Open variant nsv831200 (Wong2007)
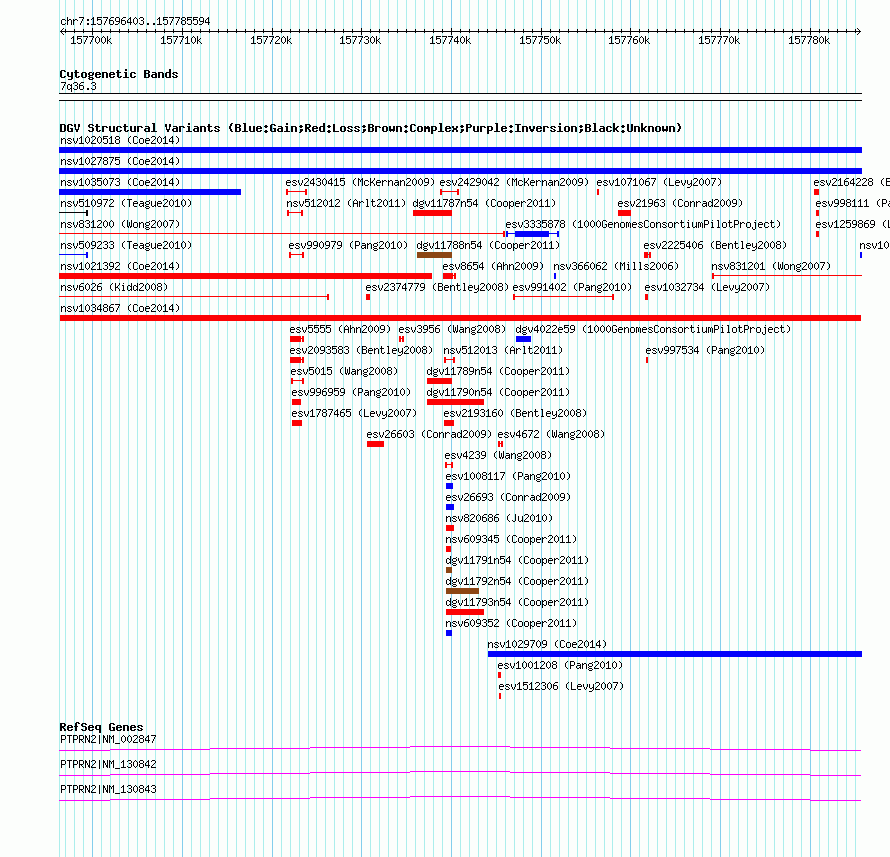This screenshot has height=857, width=890. pyautogui.click(x=120, y=224)
